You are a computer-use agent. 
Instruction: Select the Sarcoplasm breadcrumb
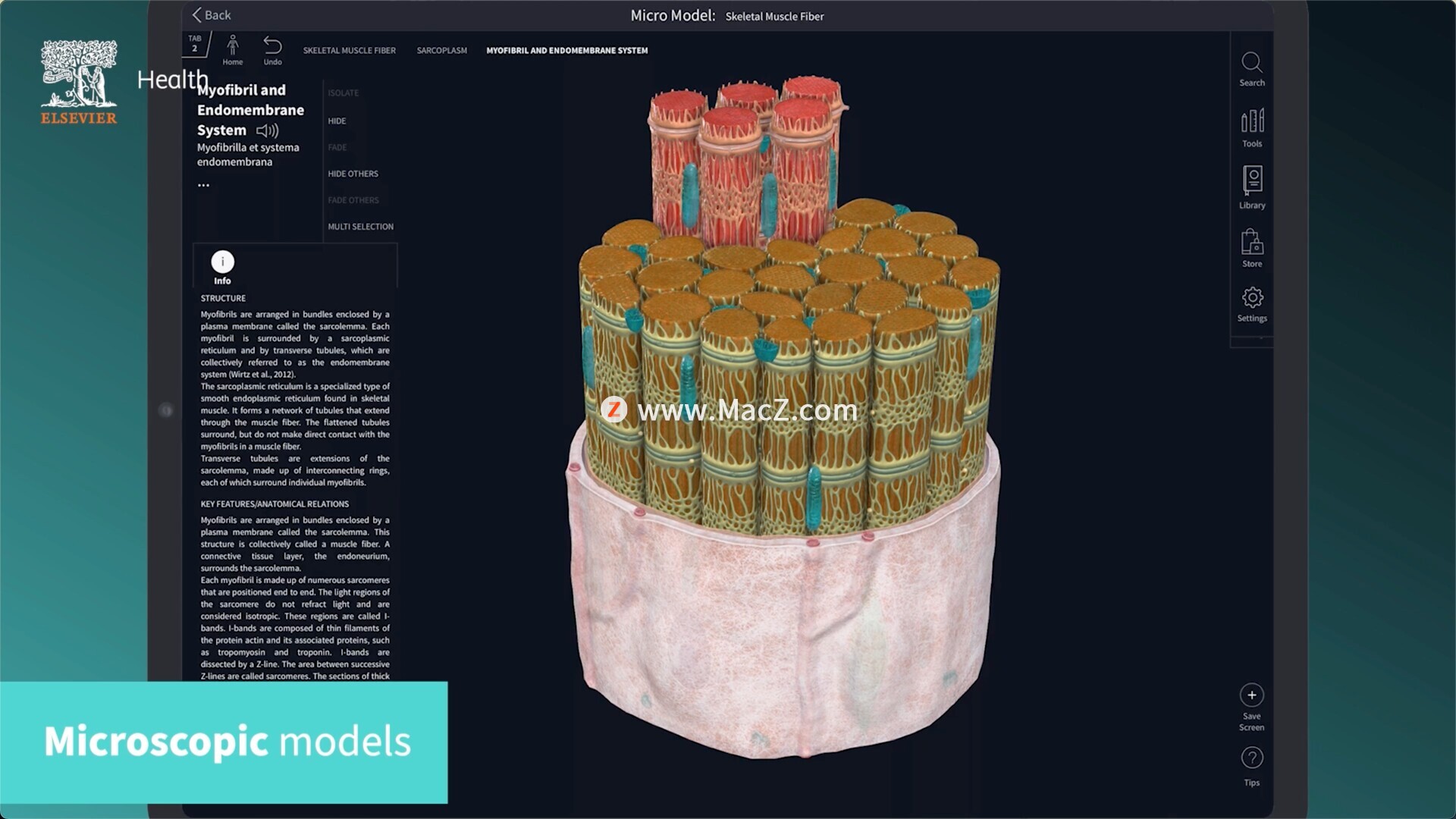tap(441, 51)
